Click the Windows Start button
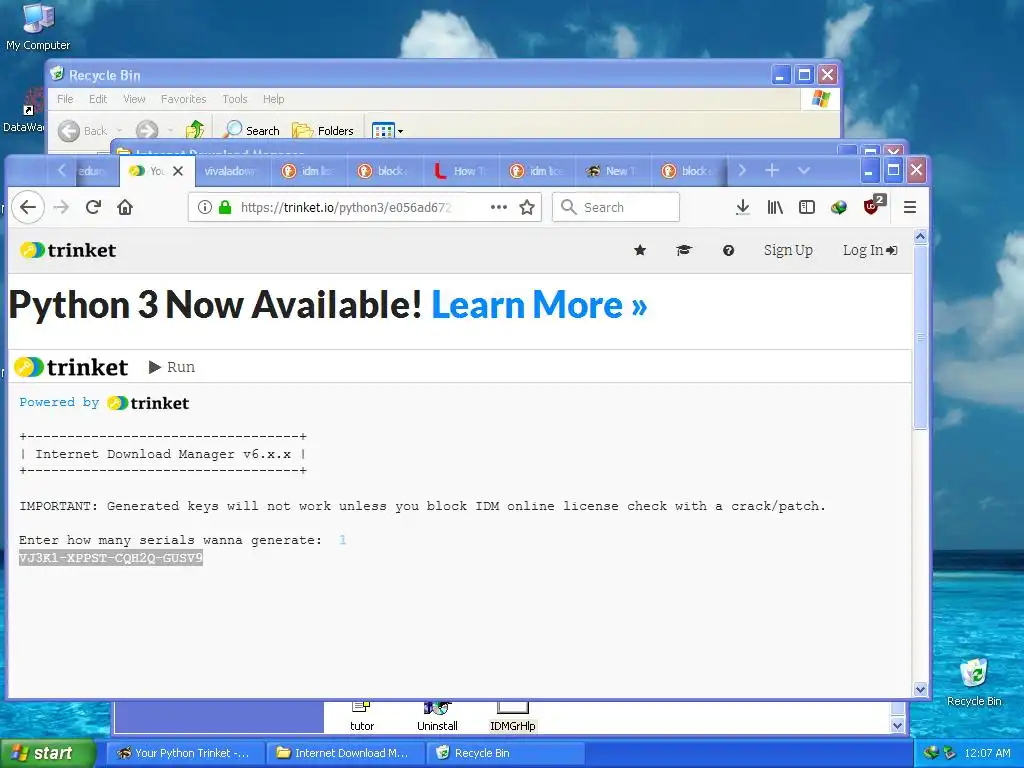Screen dimensions: 1024x768 click(48, 753)
